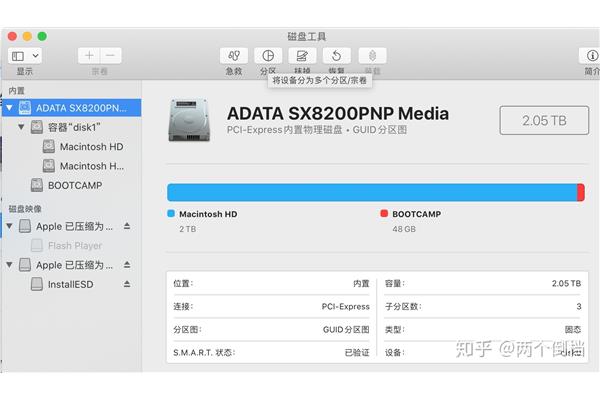600x400 pixels.
Task: Click the 48 GB size text
Action: tap(404, 229)
